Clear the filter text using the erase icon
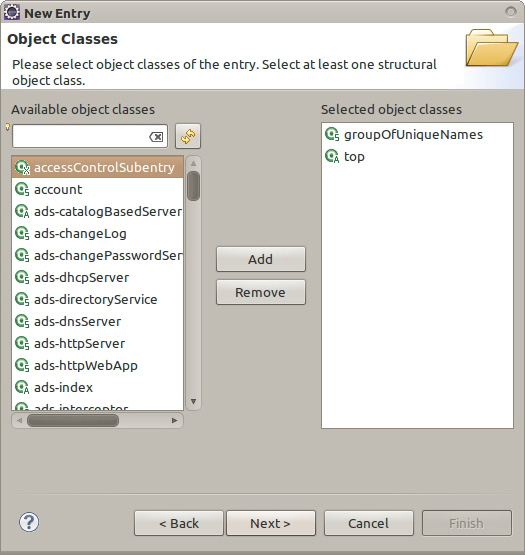The image size is (525, 555). click(156, 137)
